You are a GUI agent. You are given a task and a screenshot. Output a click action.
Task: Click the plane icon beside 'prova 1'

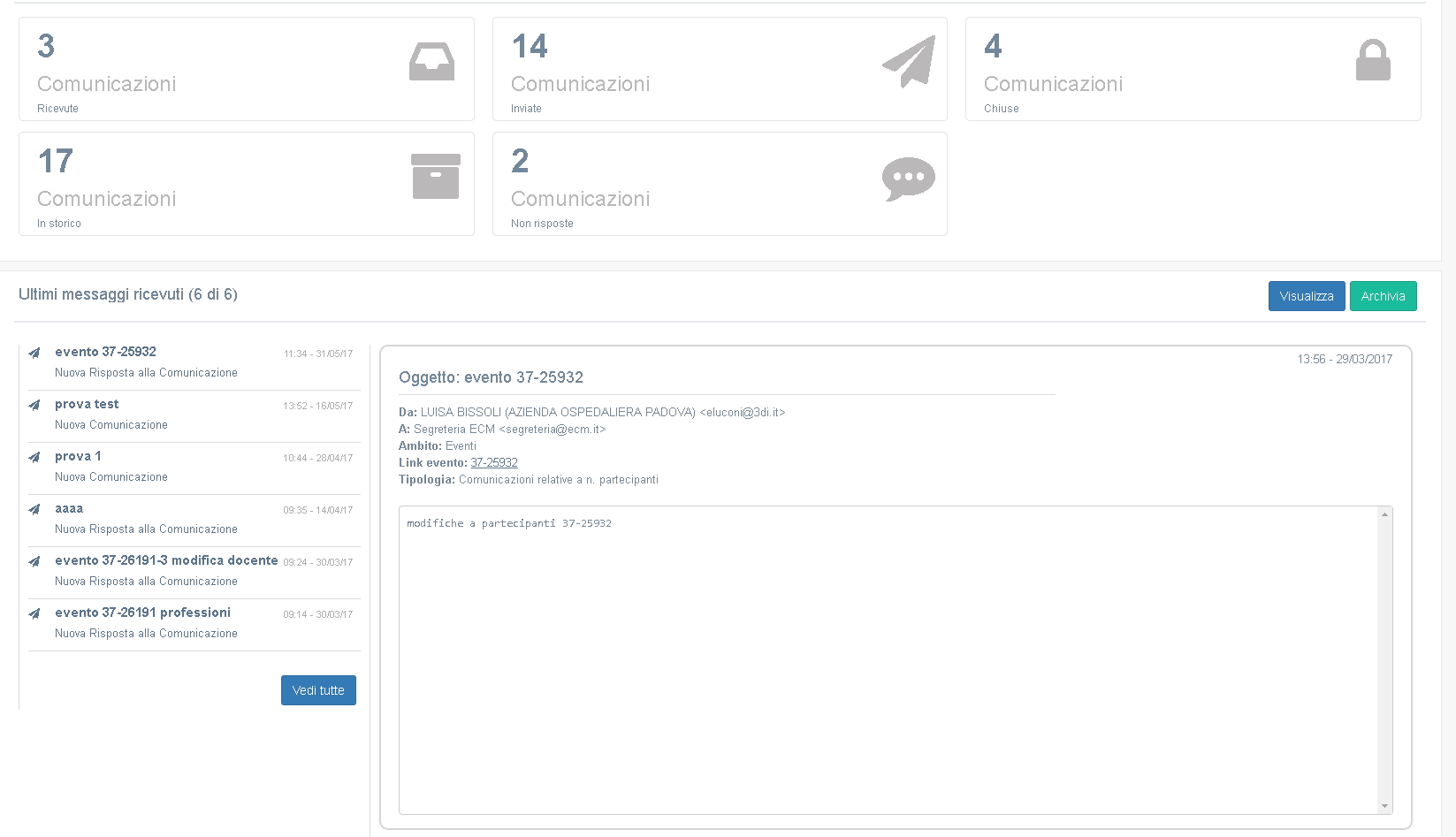click(x=34, y=458)
